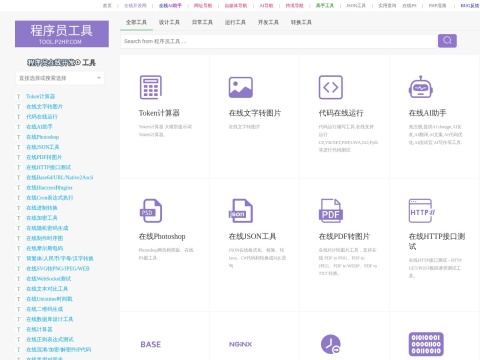
Task: Open the 首页 top navigation link
Action: [x=107, y=6]
